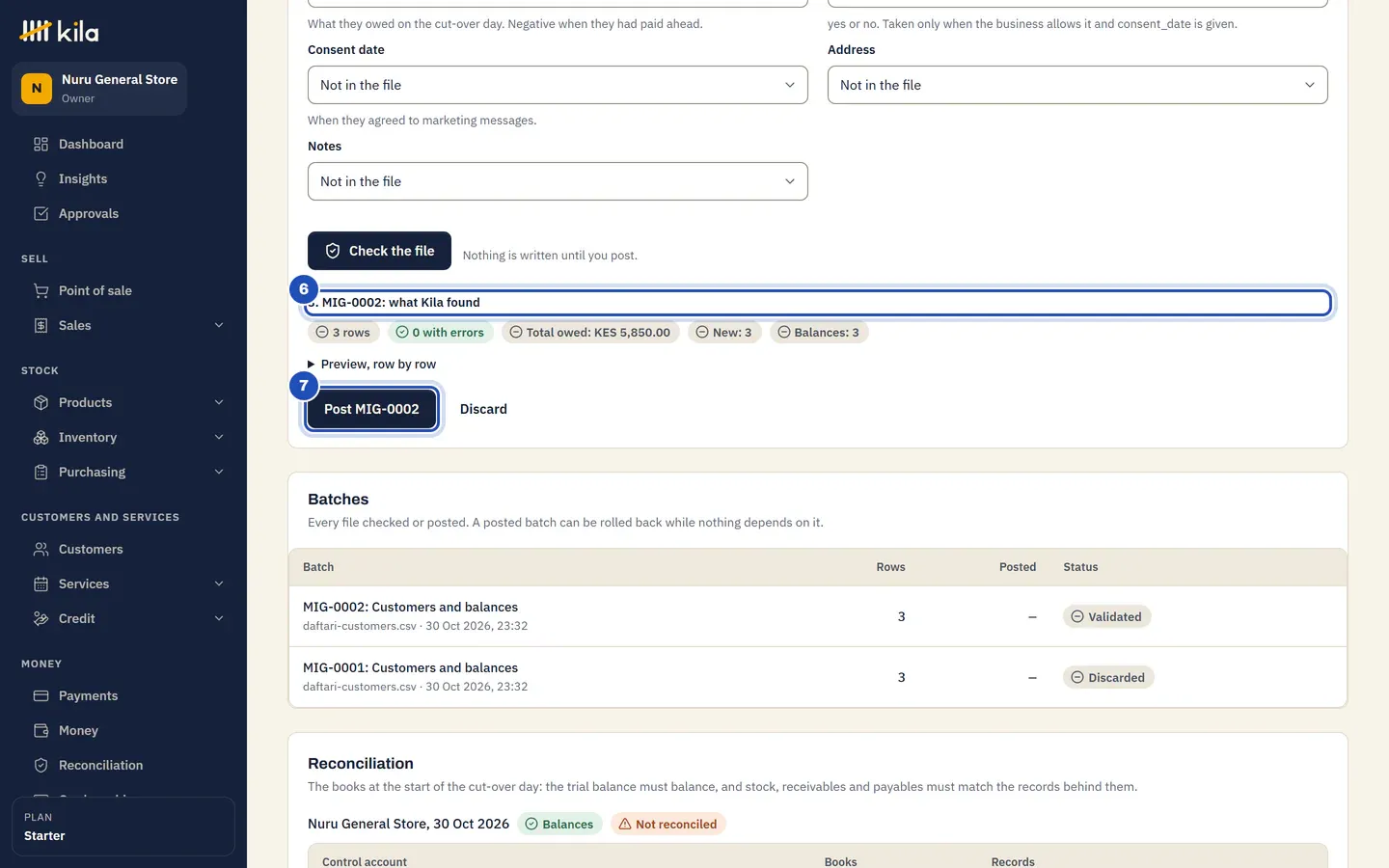Post batch MIG-0002
This screenshot has width=1389, height=868.
click(371, 409)
